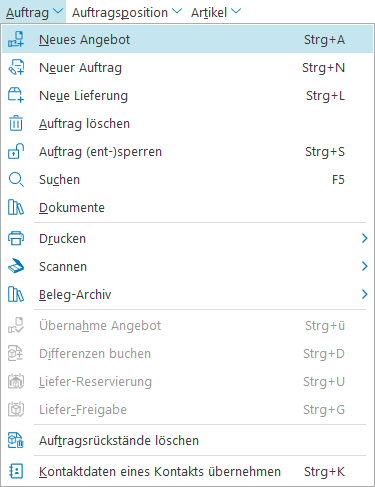
Task: Click the padlock icon for Auftrag (ent-)sperren
Action: point(16,151)
